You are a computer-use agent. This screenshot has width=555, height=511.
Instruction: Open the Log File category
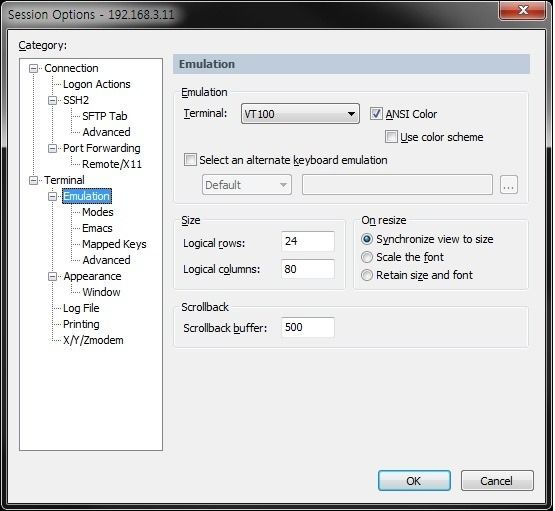click(81, 308)
